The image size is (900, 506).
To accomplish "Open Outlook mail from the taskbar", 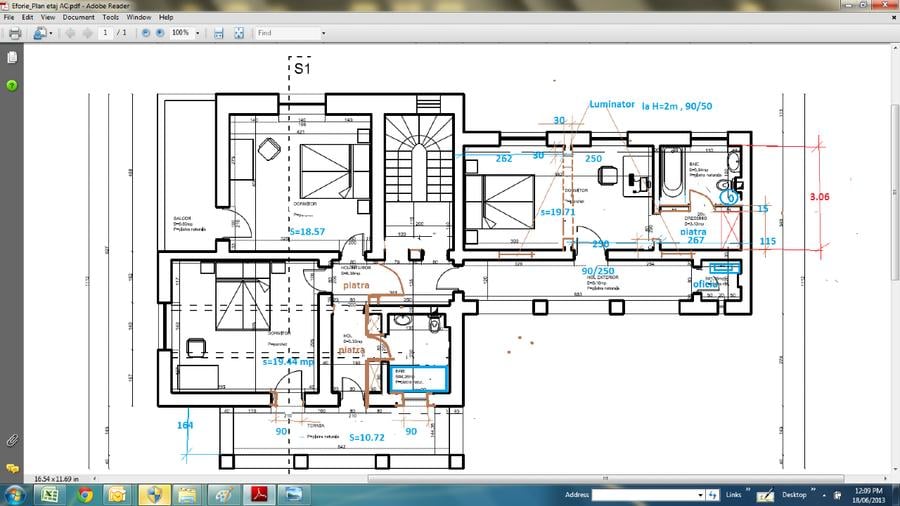I will (x=118, y=495).
